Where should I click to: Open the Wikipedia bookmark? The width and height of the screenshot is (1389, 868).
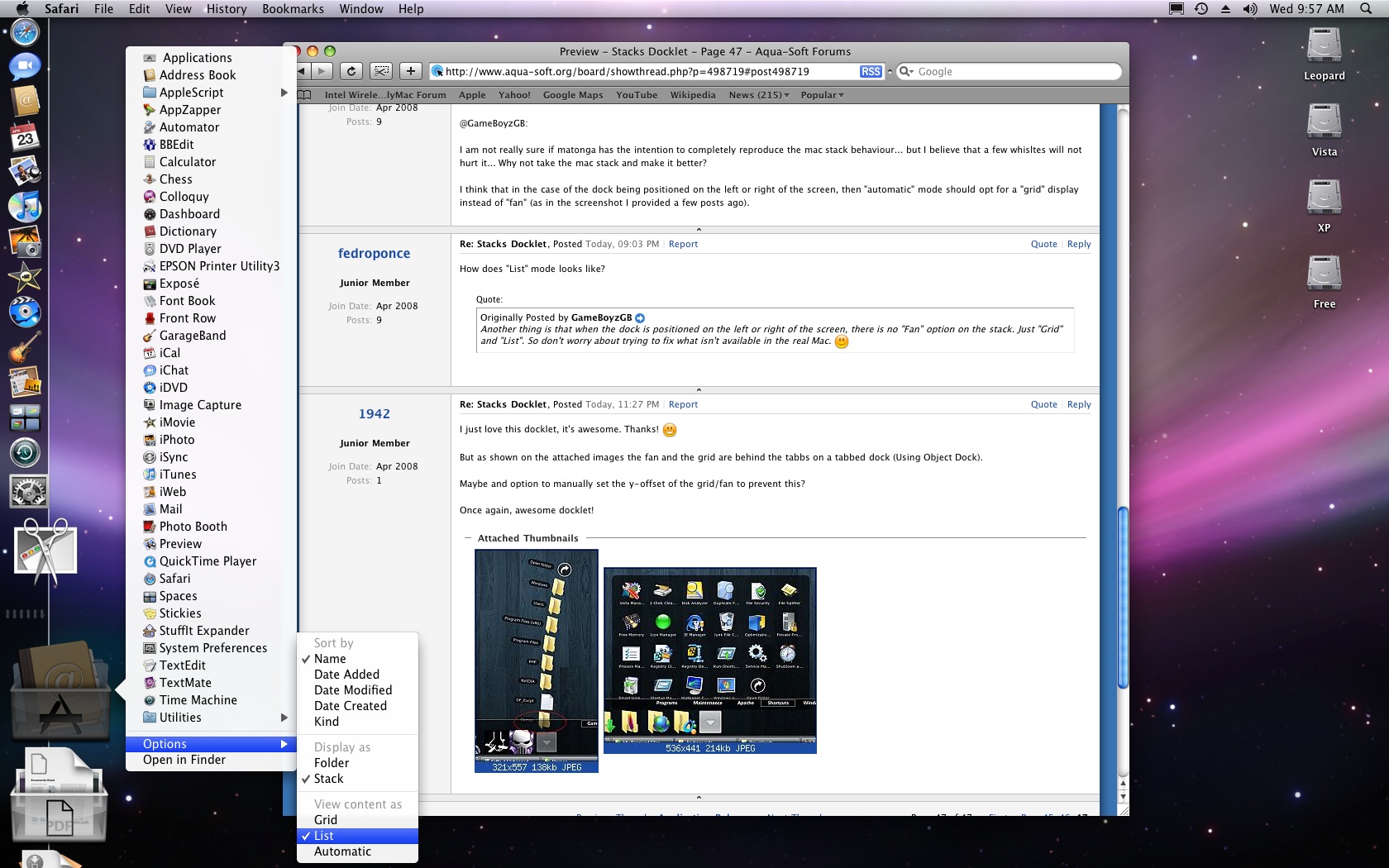tap(693, 95)
